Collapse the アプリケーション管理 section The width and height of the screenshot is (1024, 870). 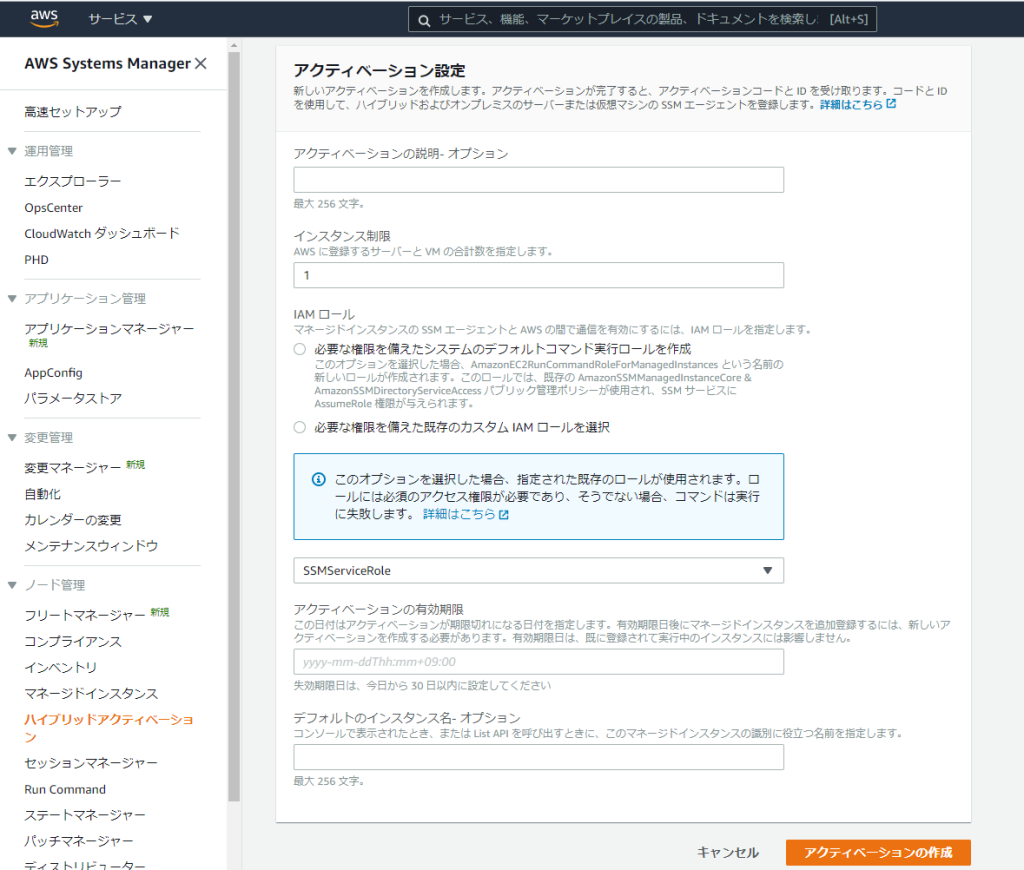[x=12, y=298]
